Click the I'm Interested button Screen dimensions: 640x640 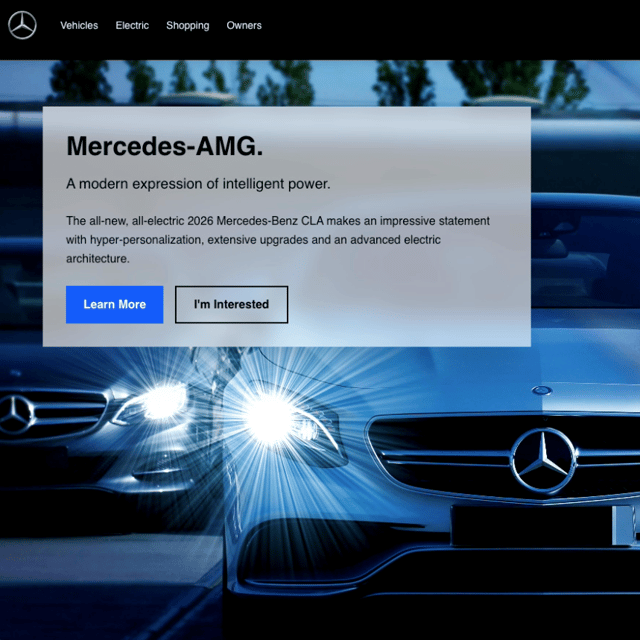click(x=231, y=304)
